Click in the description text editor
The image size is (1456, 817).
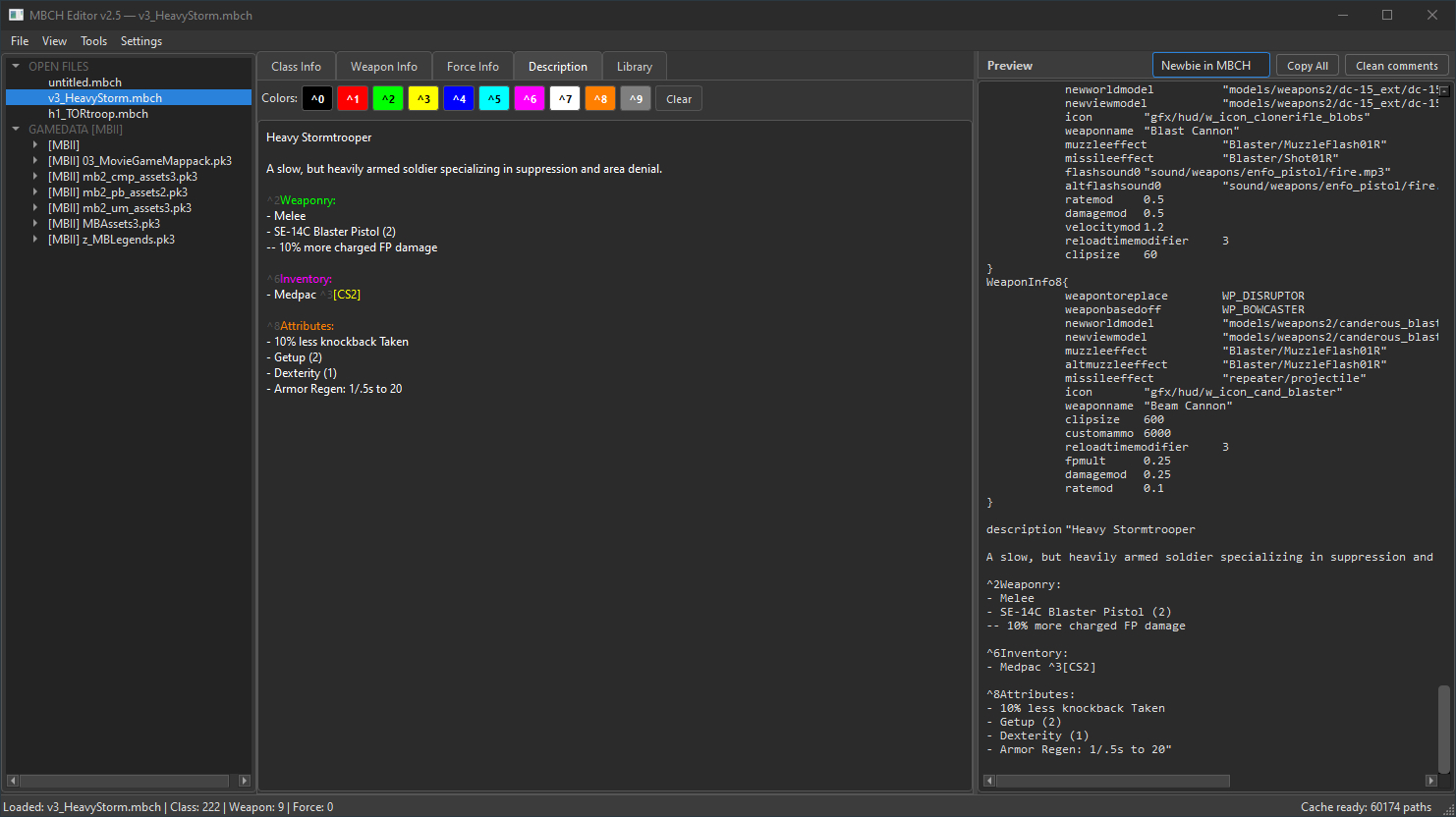click(615, 455)
